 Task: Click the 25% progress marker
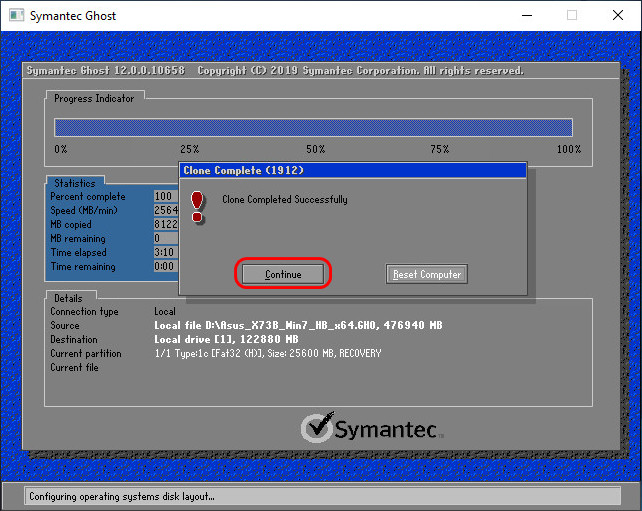click(x=190, y=149)
